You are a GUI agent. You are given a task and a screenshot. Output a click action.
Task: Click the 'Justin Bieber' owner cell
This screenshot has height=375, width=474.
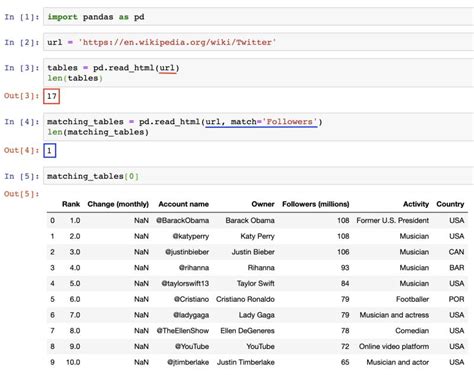coord(253,252)
